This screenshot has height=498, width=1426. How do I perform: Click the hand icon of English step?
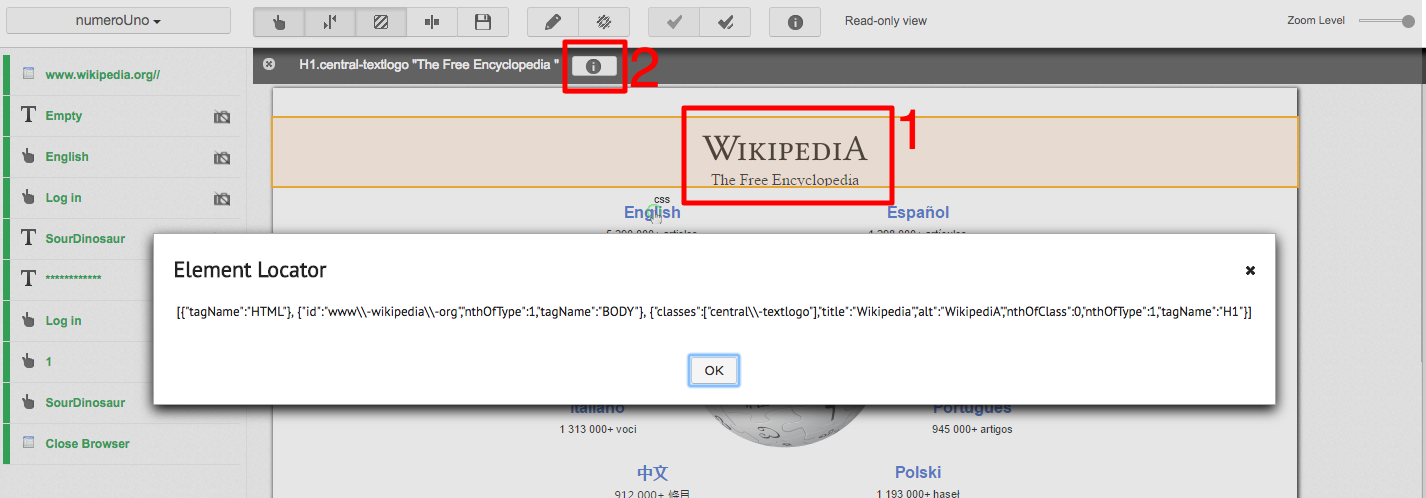click(28, 157)
